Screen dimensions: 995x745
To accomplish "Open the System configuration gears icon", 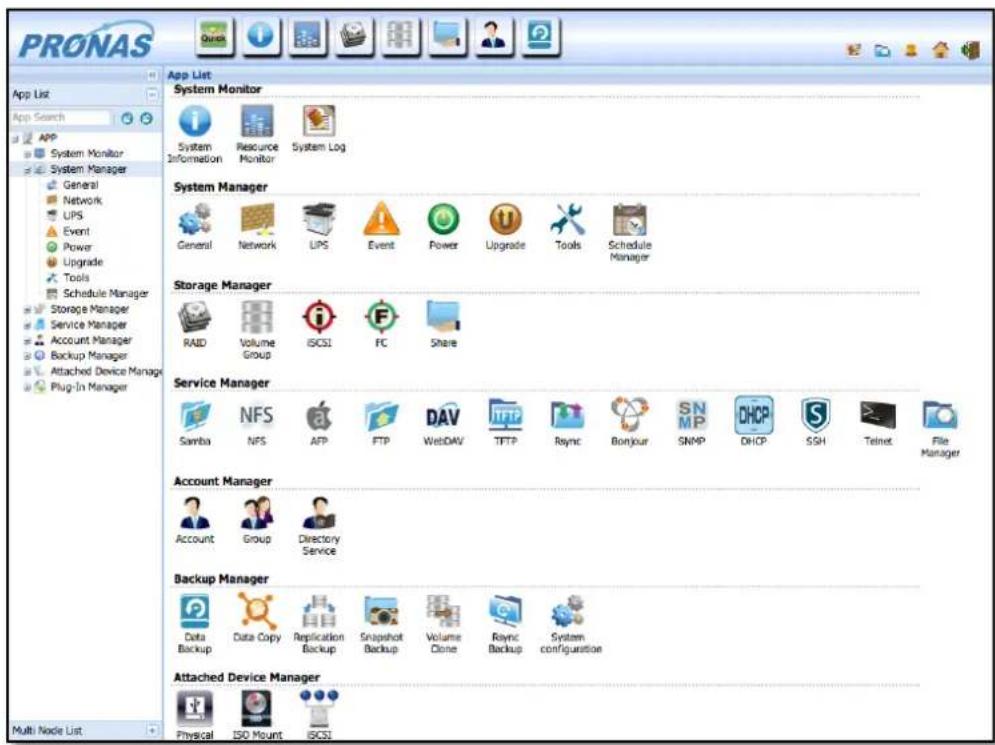I will 567,612.
